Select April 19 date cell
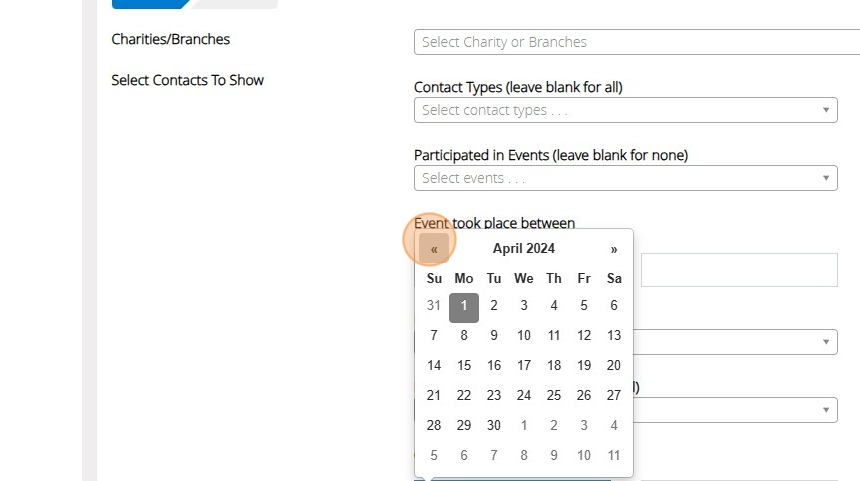Viewport: 860px width, 481px height. click(584, 366)
